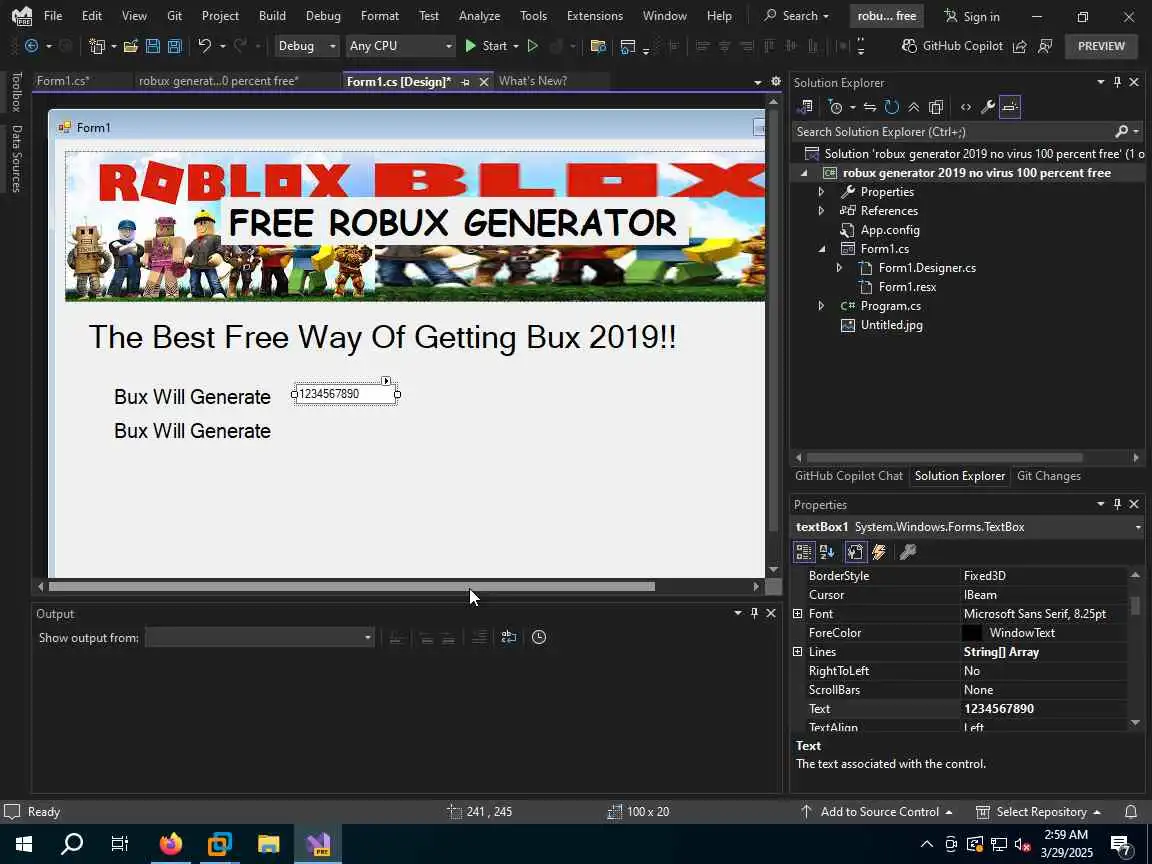Viewport: 1152px width, 864px height.
Task: Expand the References node in Solution Explorer
Action: [821, 211]
